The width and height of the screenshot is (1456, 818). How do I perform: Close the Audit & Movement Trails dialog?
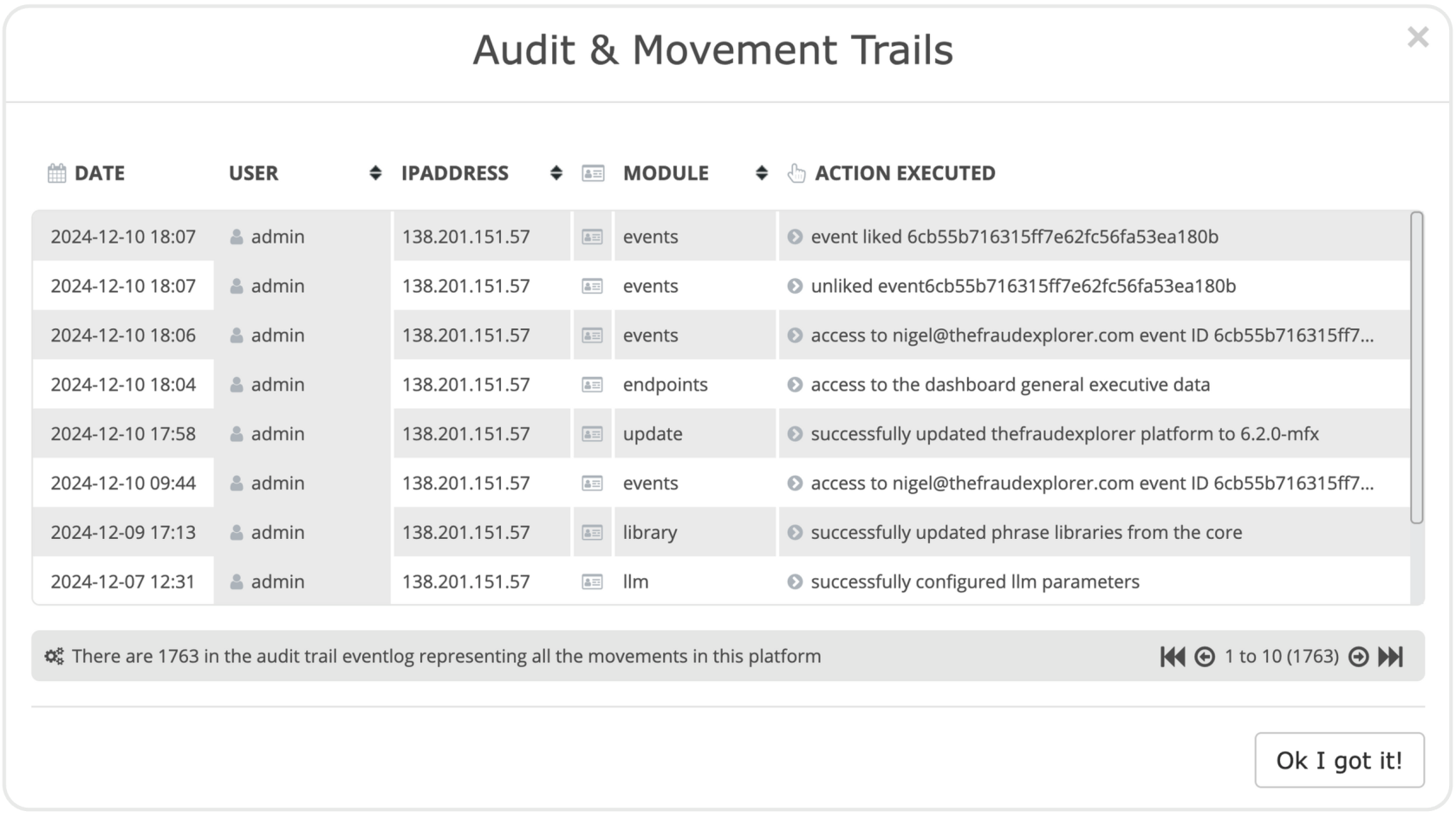point(1418,37)
